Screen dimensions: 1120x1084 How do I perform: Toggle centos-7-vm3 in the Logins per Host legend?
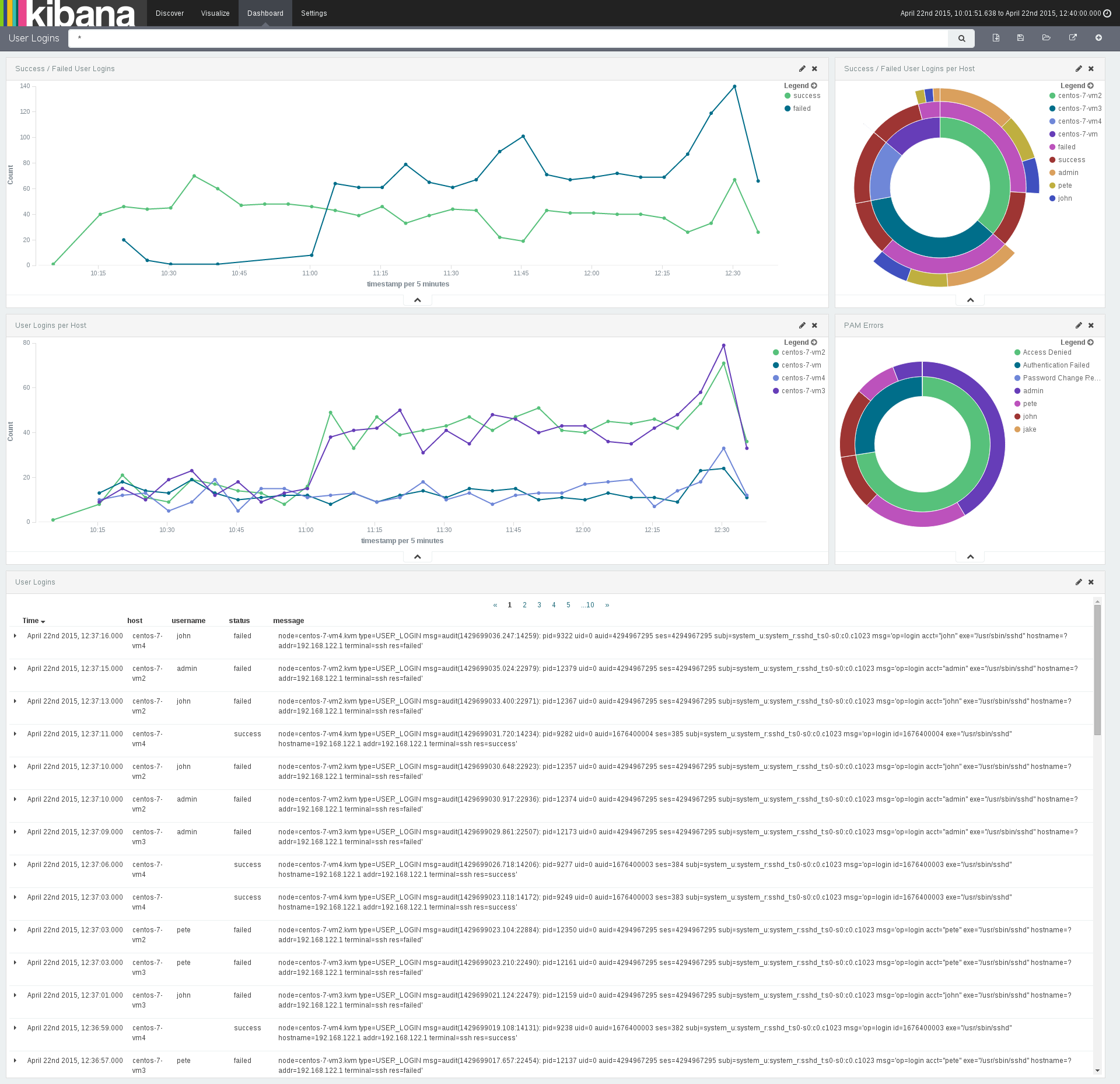tap(803, 391)
